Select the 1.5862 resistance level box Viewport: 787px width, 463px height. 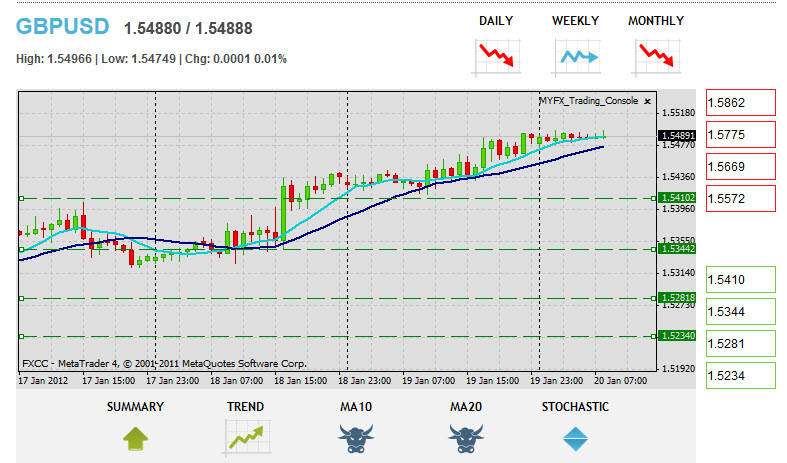click(741, 102)
